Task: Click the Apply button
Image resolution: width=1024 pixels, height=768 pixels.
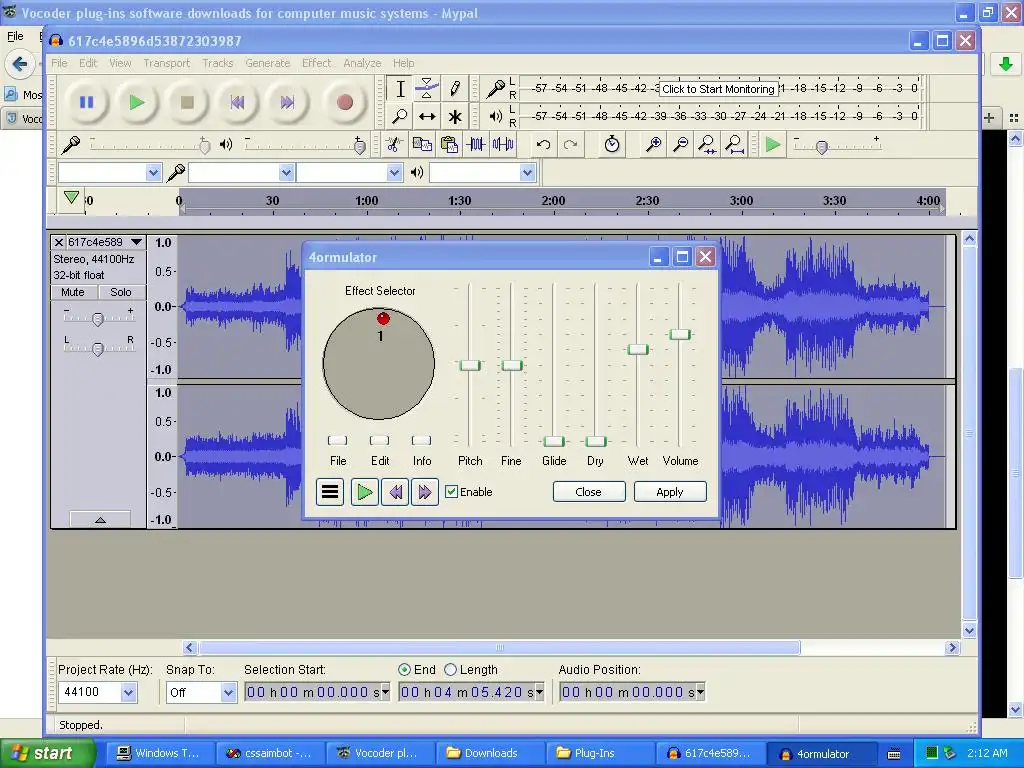Action: (670, 492)
